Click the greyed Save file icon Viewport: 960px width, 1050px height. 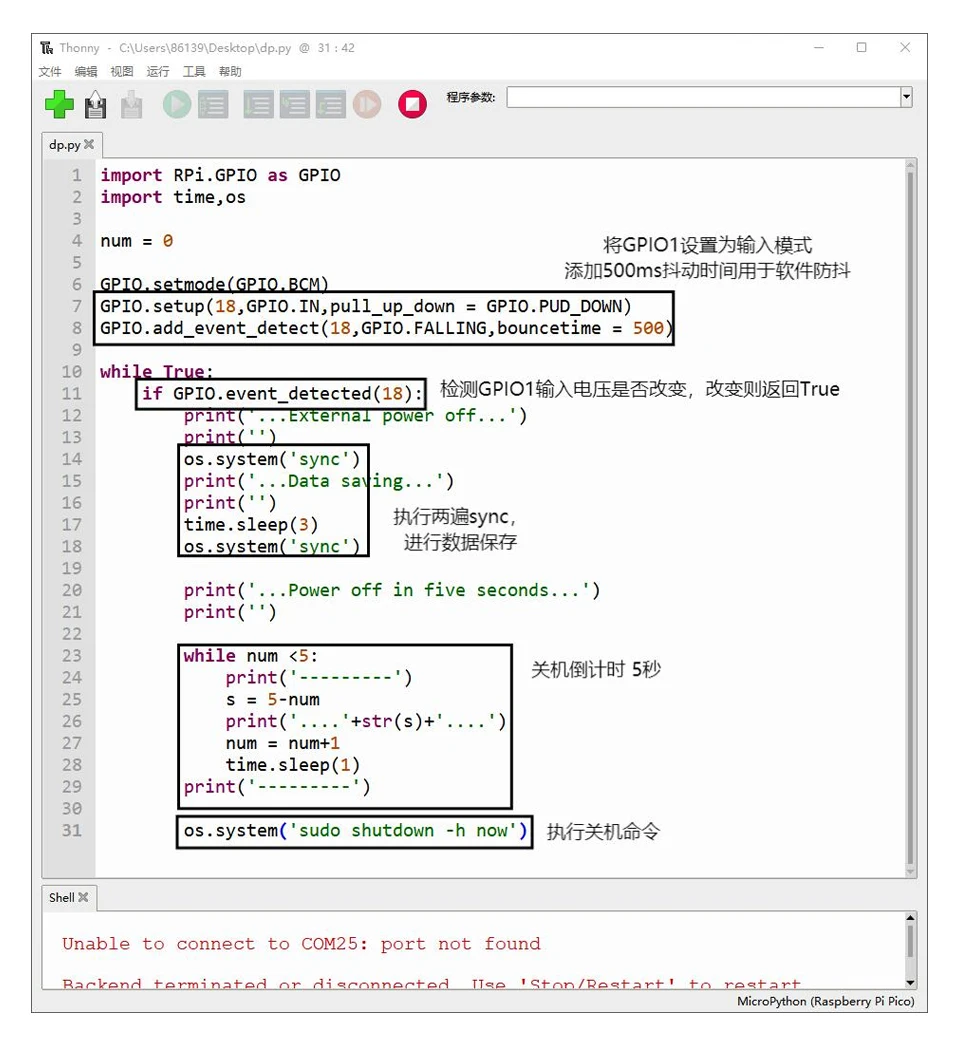pyautogui.click(x=132, y=104)
